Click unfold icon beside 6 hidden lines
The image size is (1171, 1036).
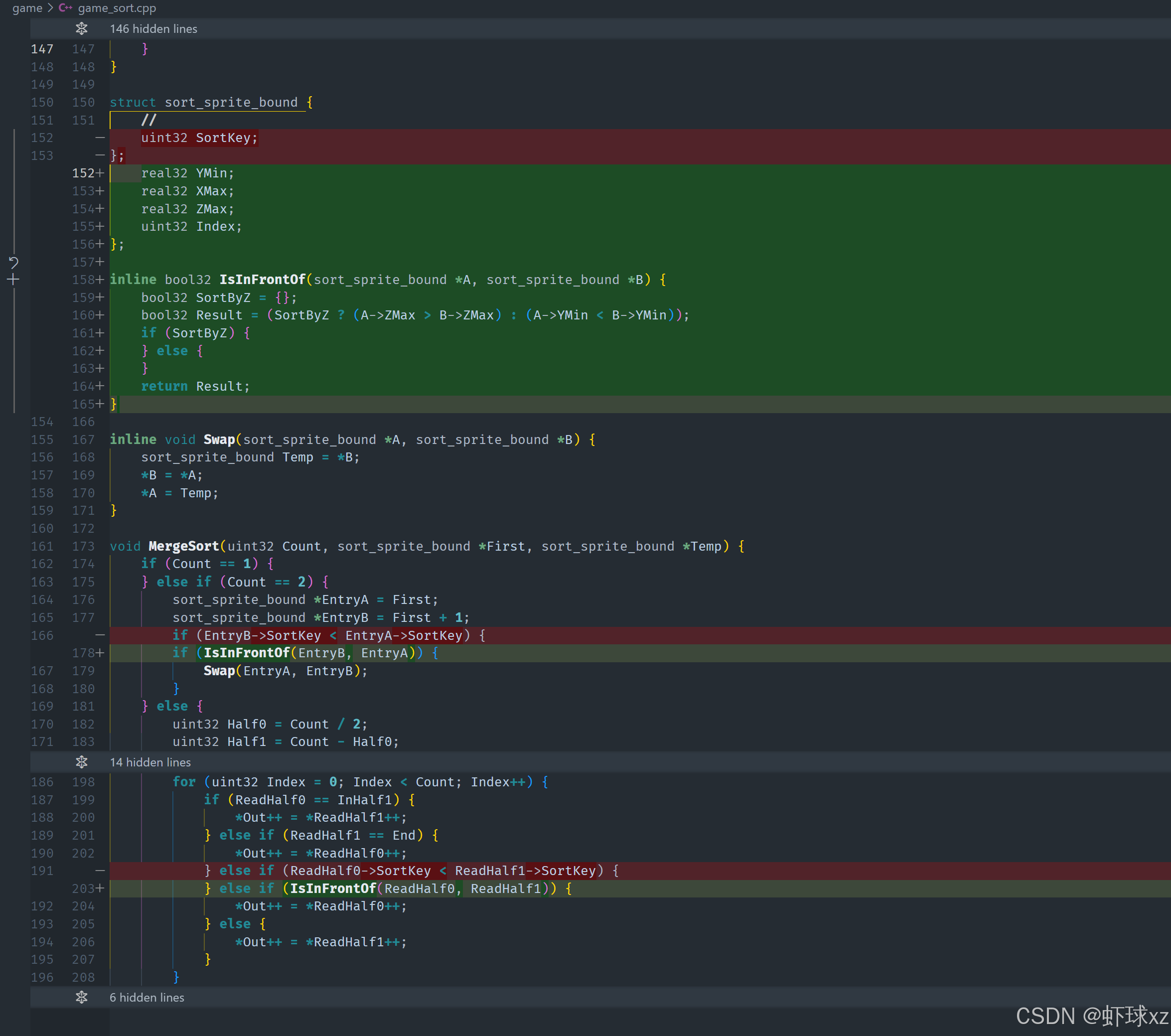pos(81,998)
